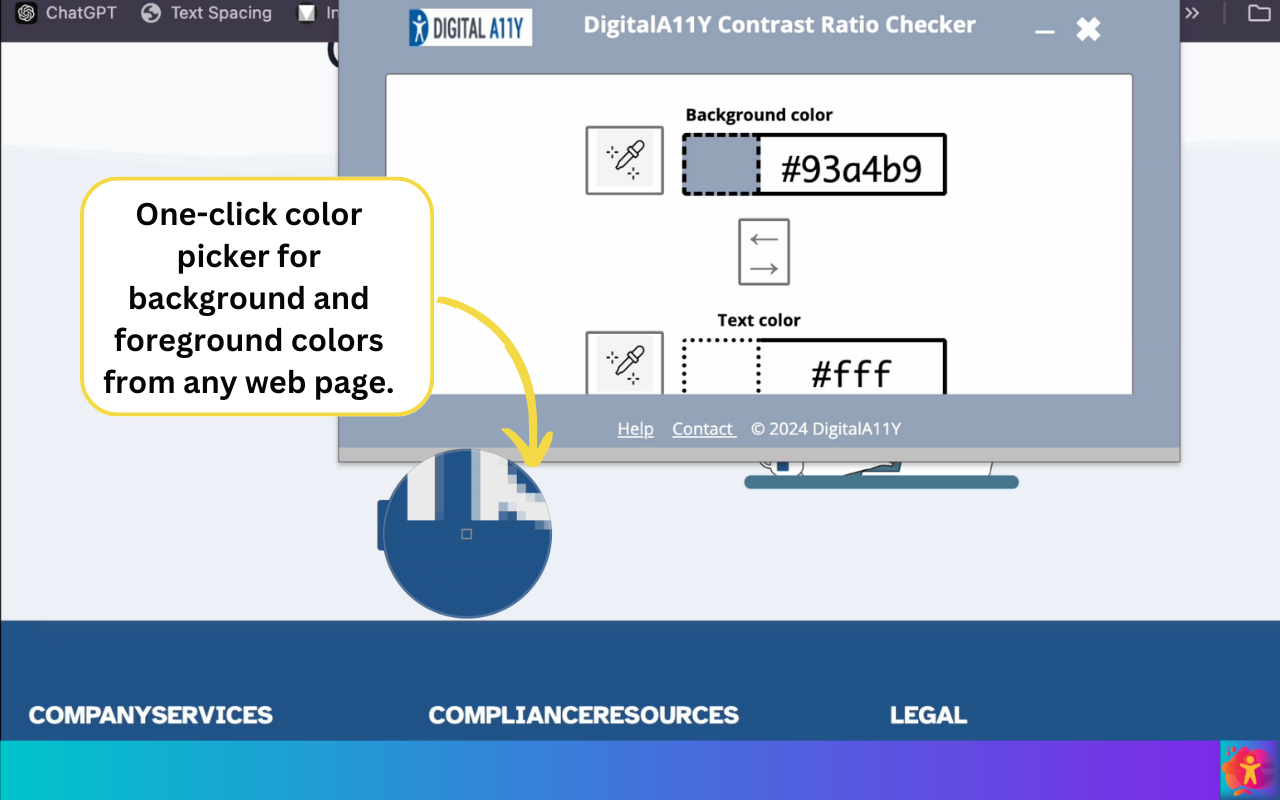The height and width of the screenshot is (800, 1280).
Task: Select the COMPANY footer heading
Action: point(90,715)
